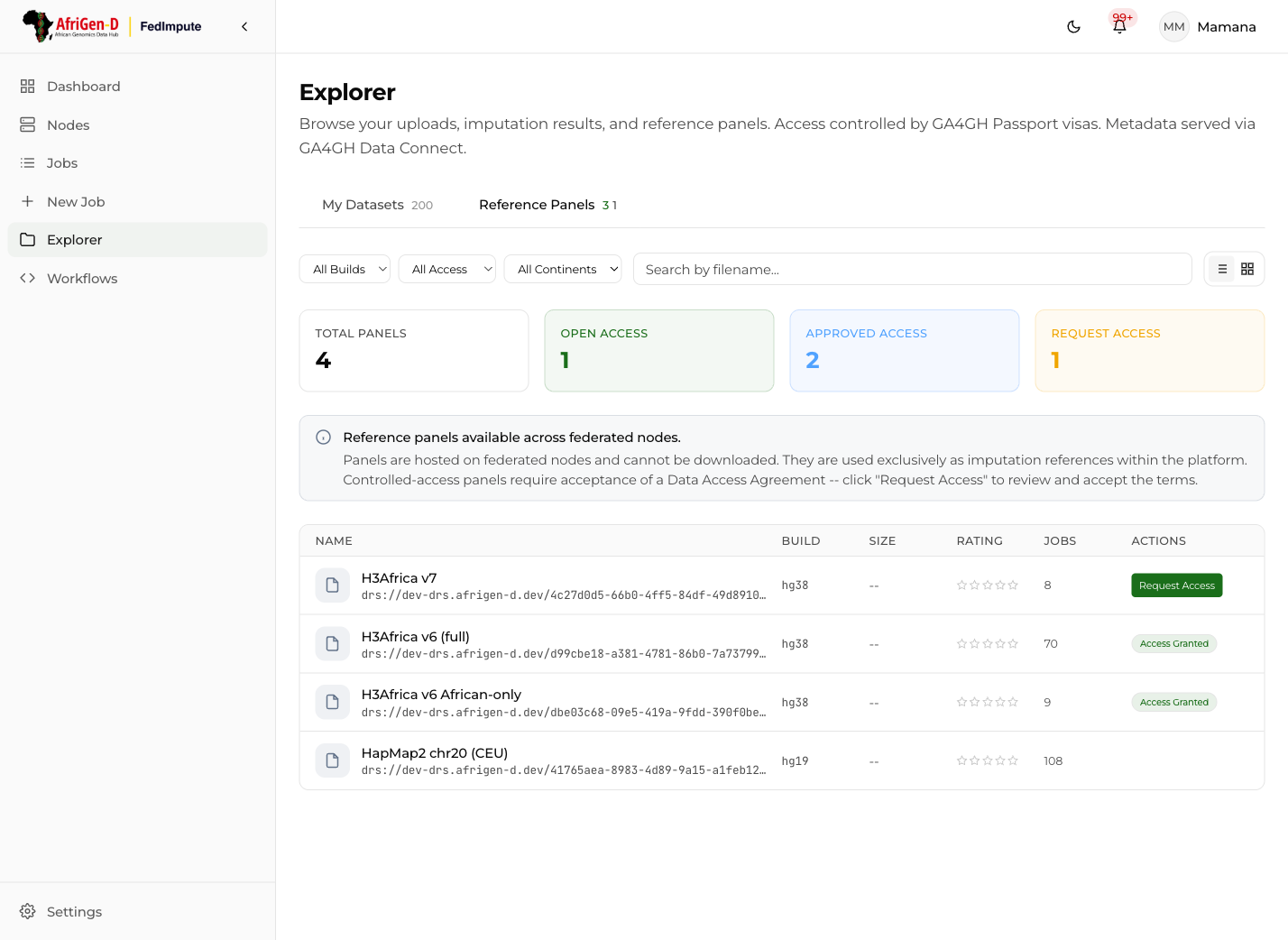Request Access for H3Africa v7

pos(1177,585)
